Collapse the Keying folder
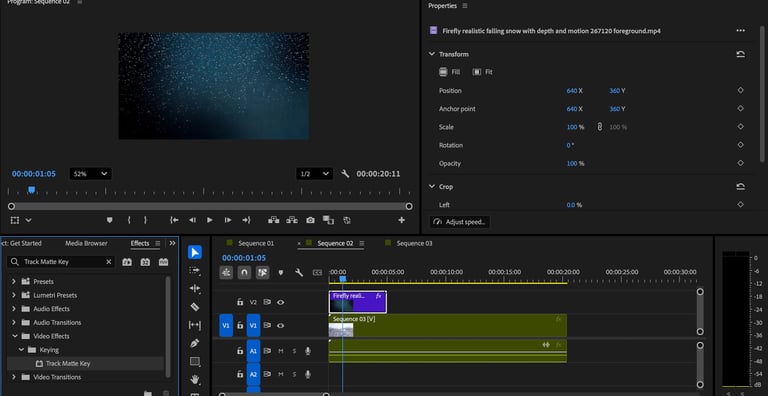Image resolution: width=768 pixels, height=396 pixels. pyautogui.click(x=21, y=350)
